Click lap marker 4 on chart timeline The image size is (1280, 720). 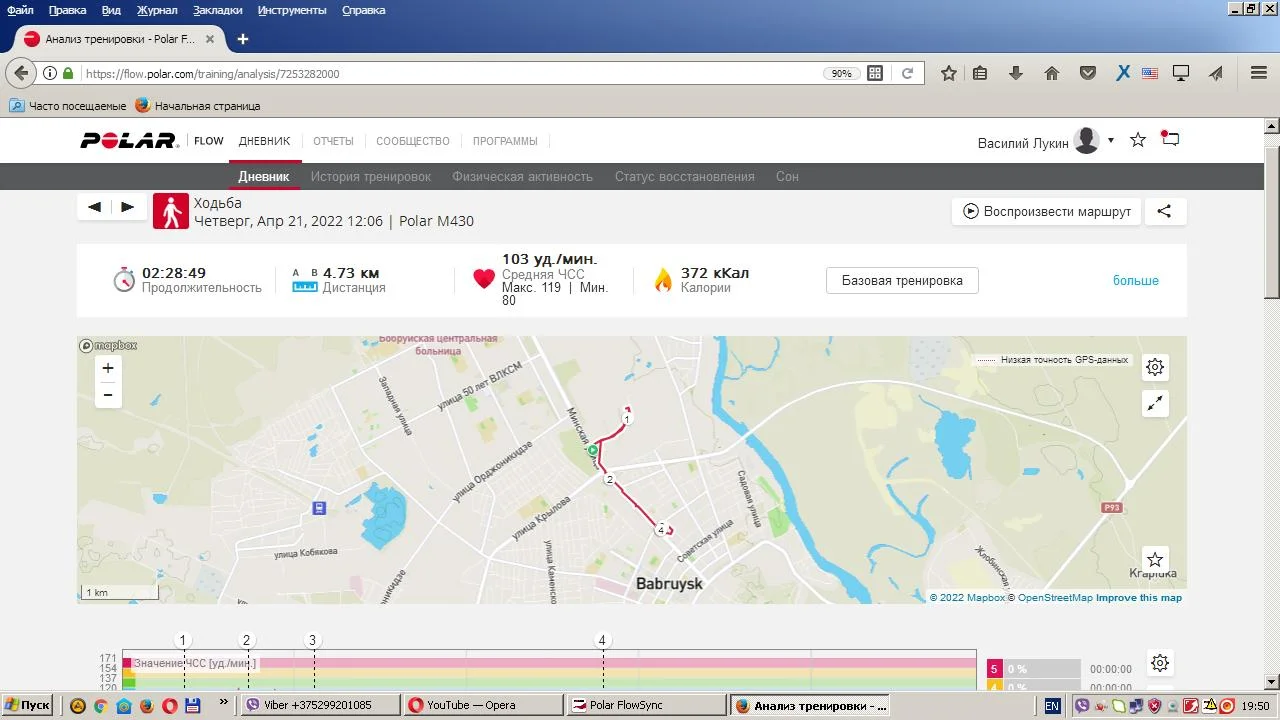[602, 640]
